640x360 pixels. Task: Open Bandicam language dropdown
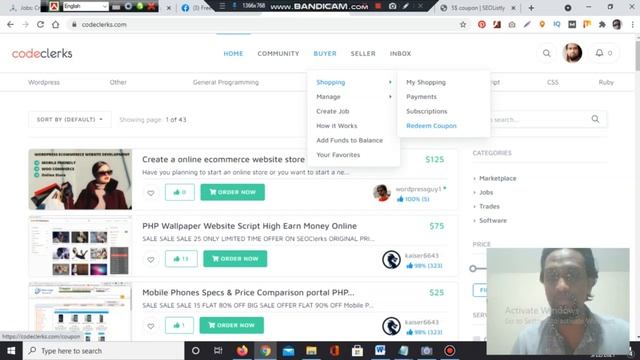(86, 6)
